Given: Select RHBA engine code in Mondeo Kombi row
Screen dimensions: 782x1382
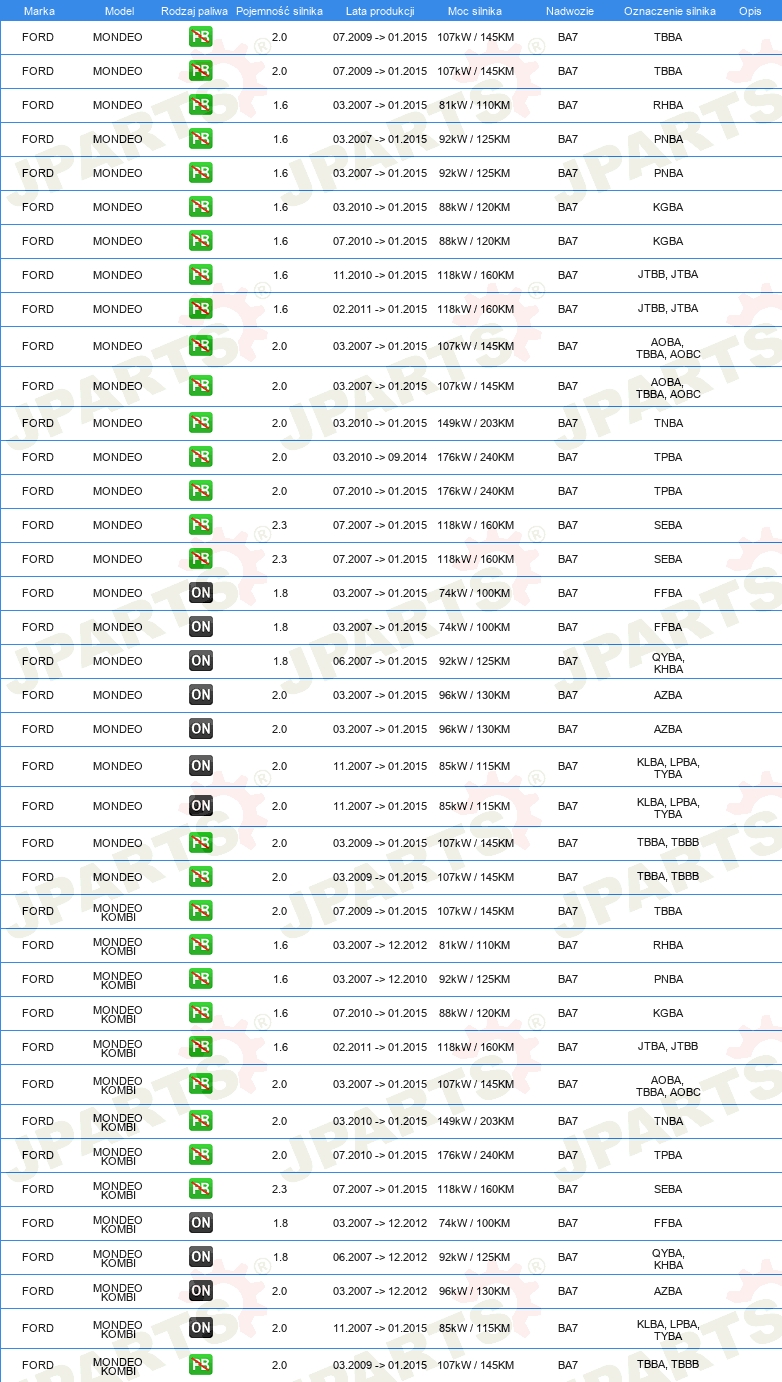Looking at the screenshot, I should coord(668,945).
